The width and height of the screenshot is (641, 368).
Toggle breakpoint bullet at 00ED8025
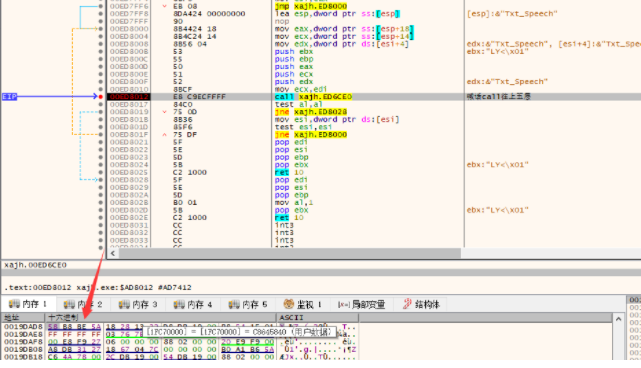click(101, 172)
